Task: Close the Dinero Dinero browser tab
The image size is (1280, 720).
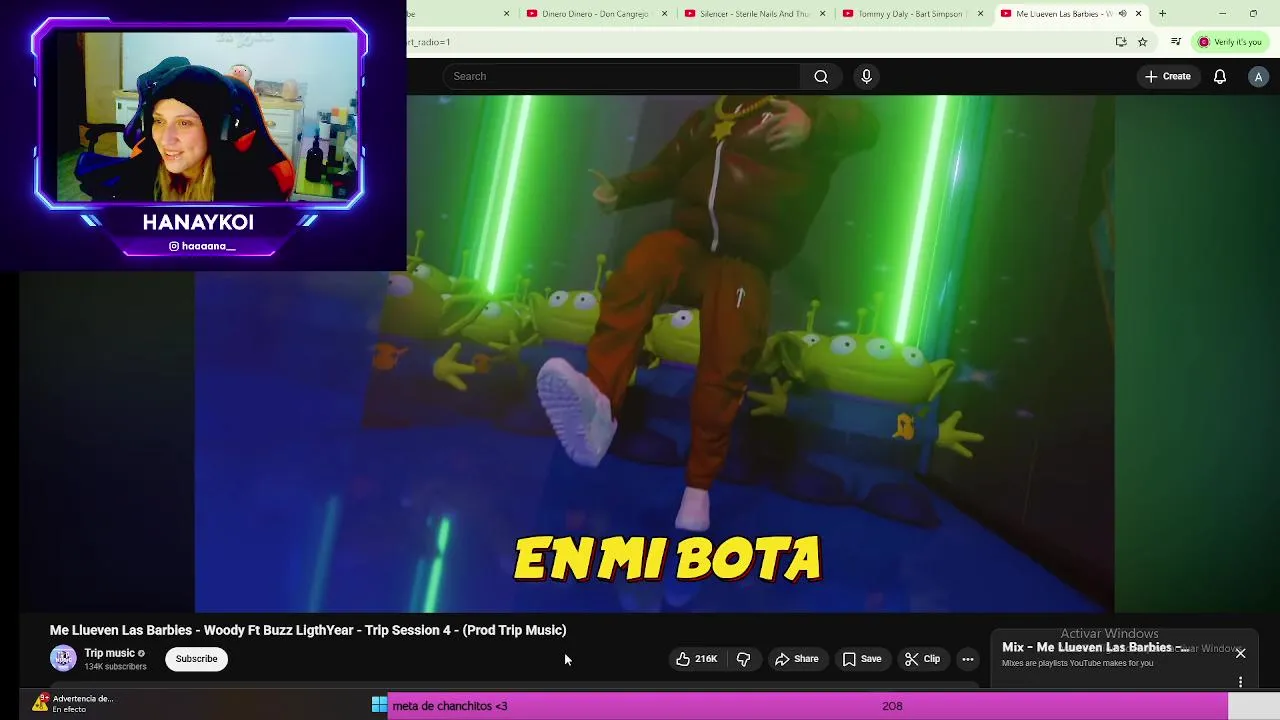Action: tap(664, 14)
